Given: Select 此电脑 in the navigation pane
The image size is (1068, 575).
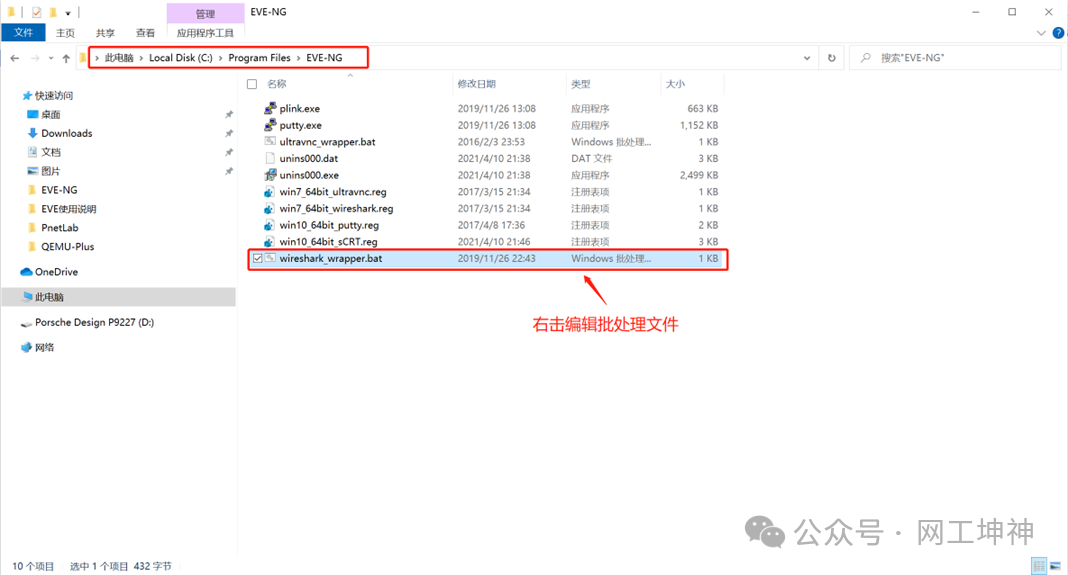Looking at the screenshot, I should (119, 297).
